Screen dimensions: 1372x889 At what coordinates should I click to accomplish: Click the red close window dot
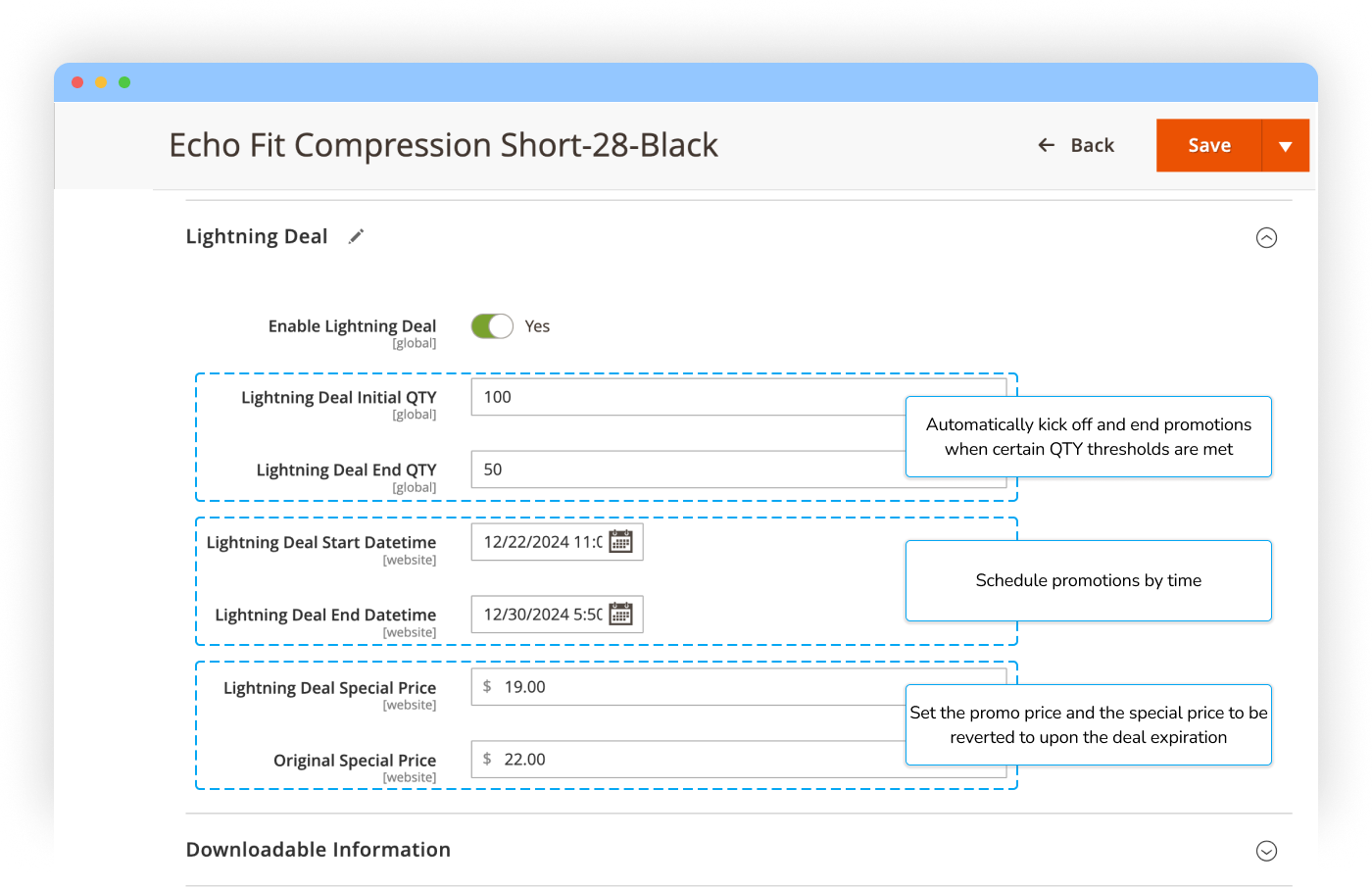pos(77,82)
